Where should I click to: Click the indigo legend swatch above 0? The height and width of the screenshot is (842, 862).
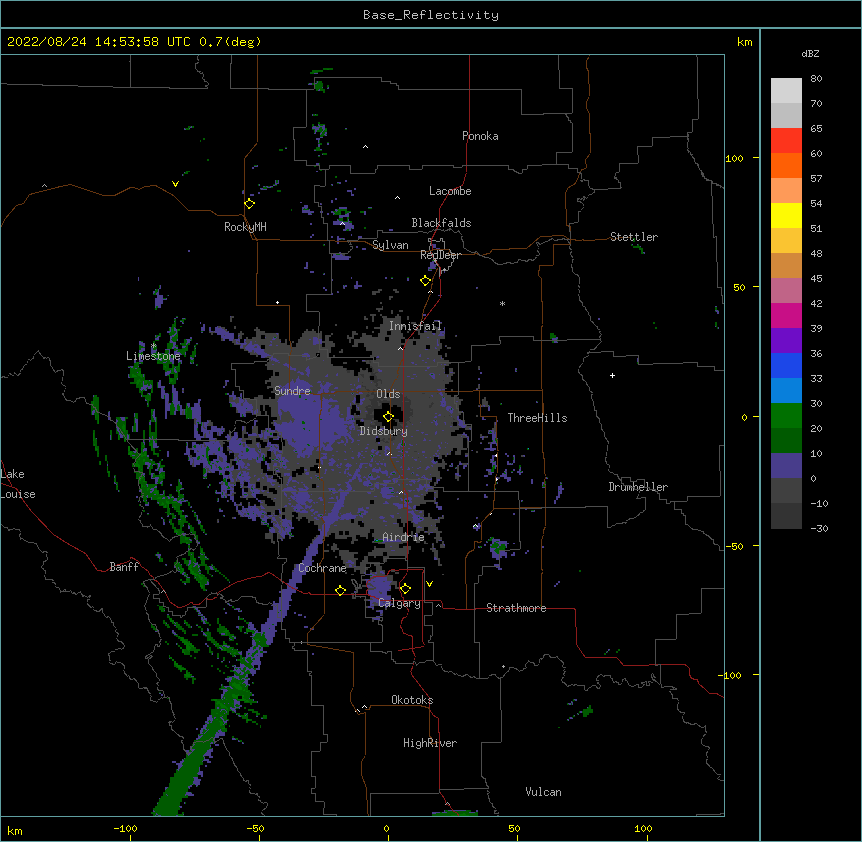pyautogui.click(x=786, y=466)
